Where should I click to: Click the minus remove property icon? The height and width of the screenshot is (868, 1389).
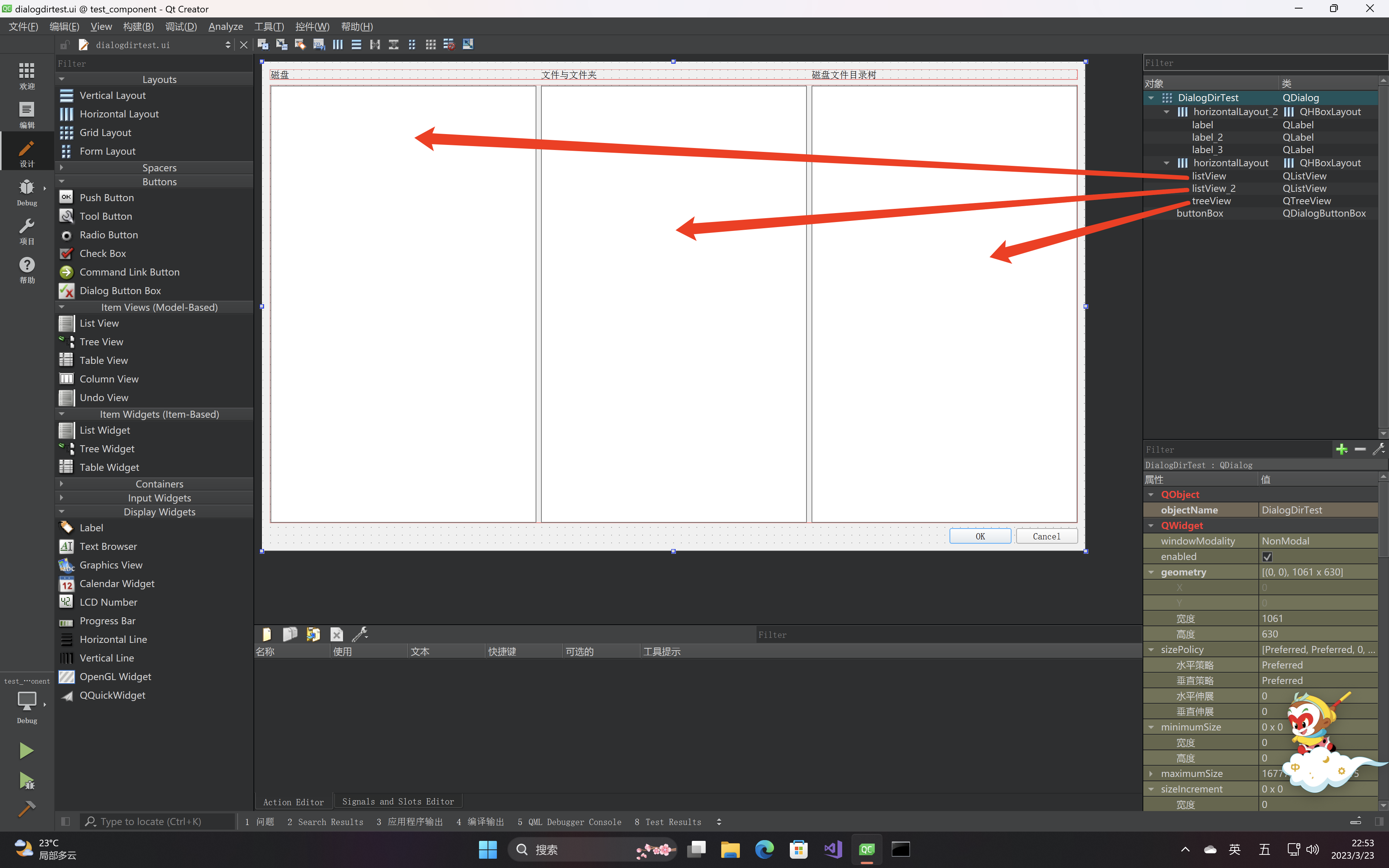[x=1360, y=449]
